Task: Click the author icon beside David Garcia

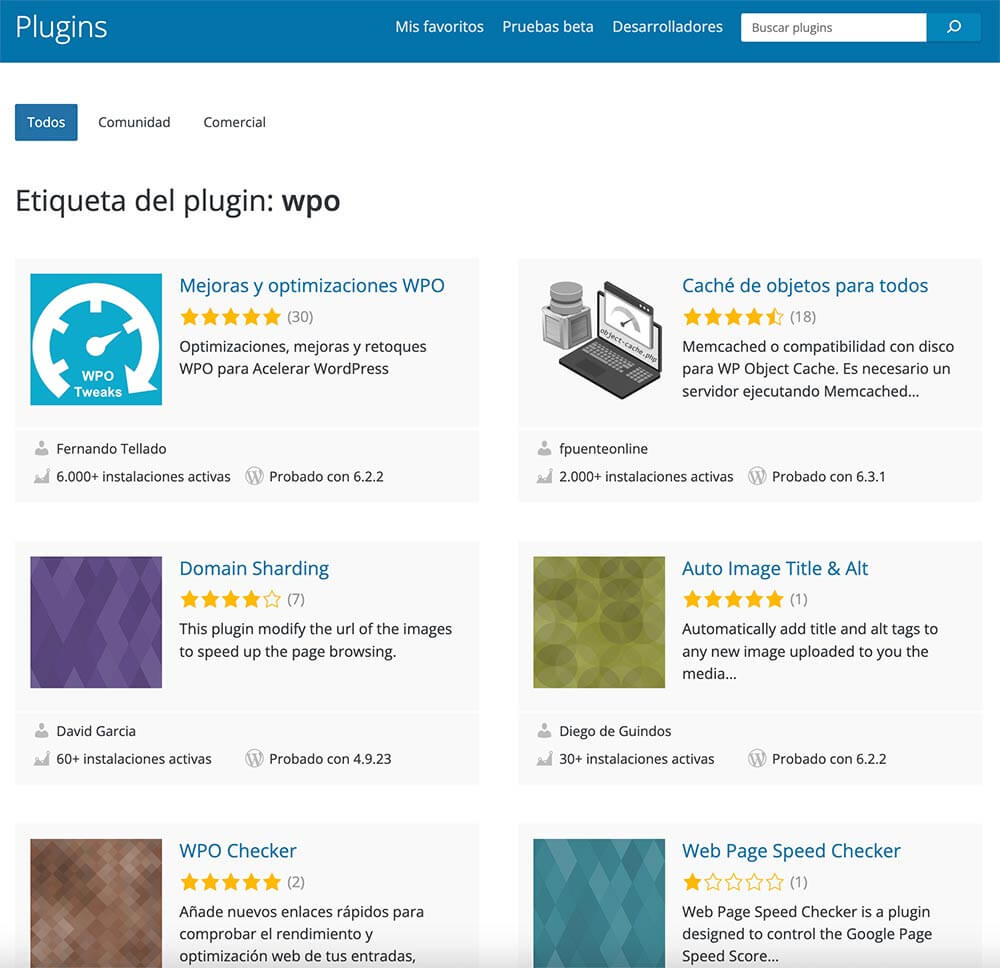Action: (41, 731)
